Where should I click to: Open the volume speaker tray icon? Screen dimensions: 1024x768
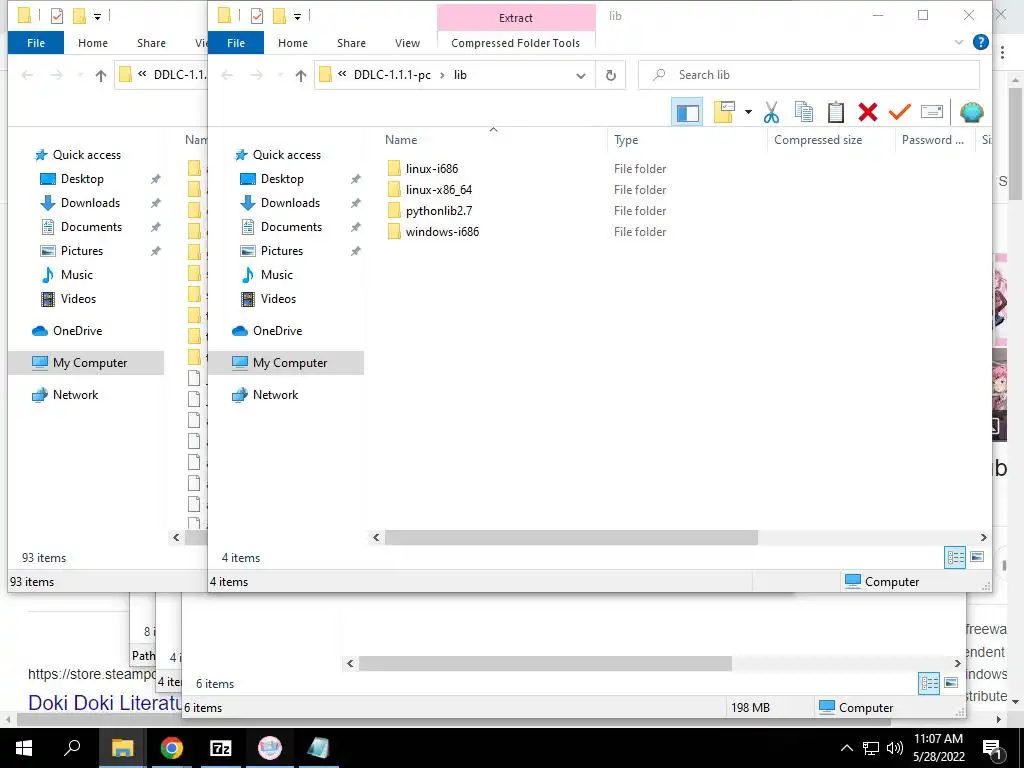pyautogui.click(x=895, y=748)
